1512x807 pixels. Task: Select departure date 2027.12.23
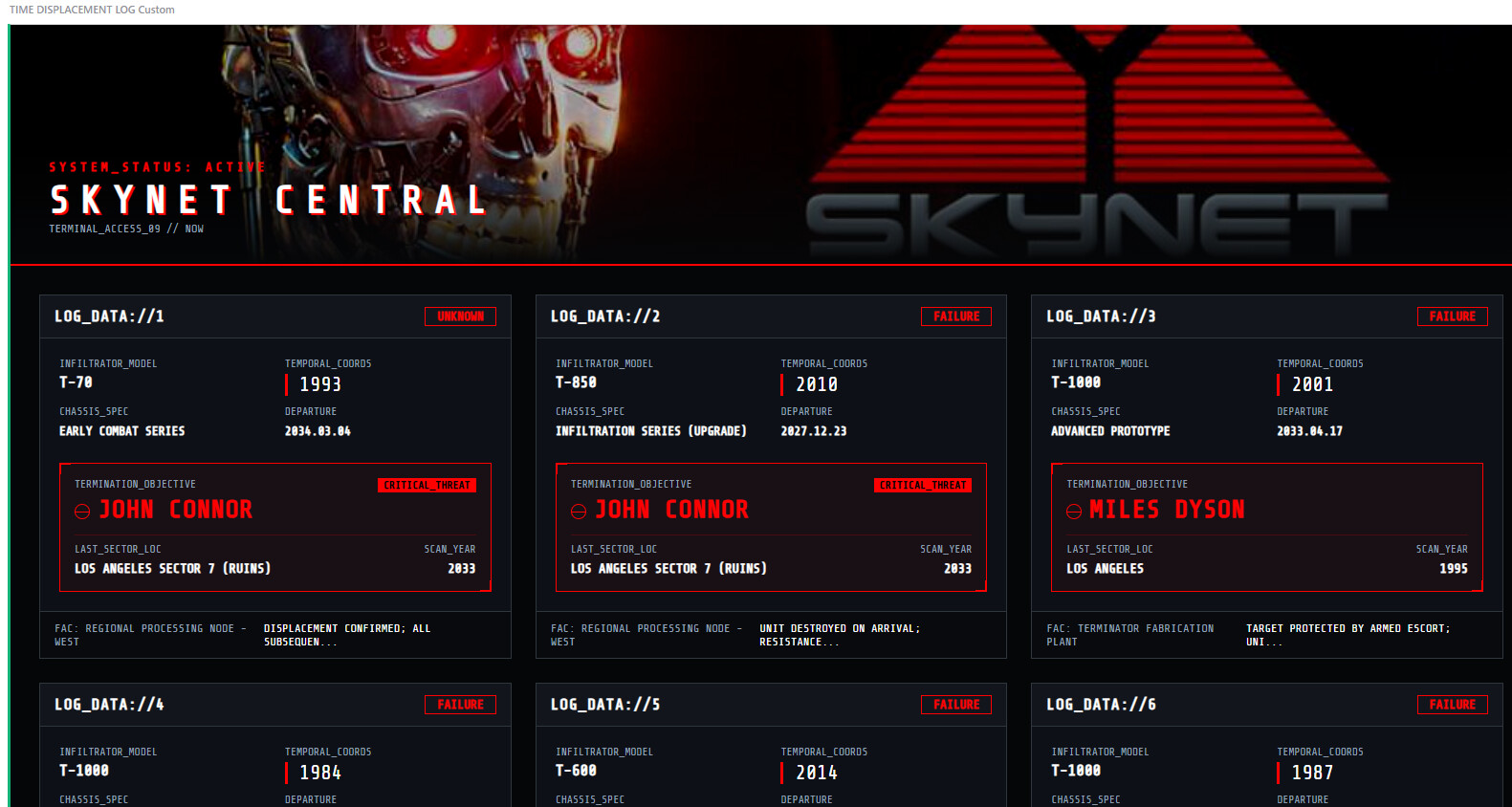point(814,431)
